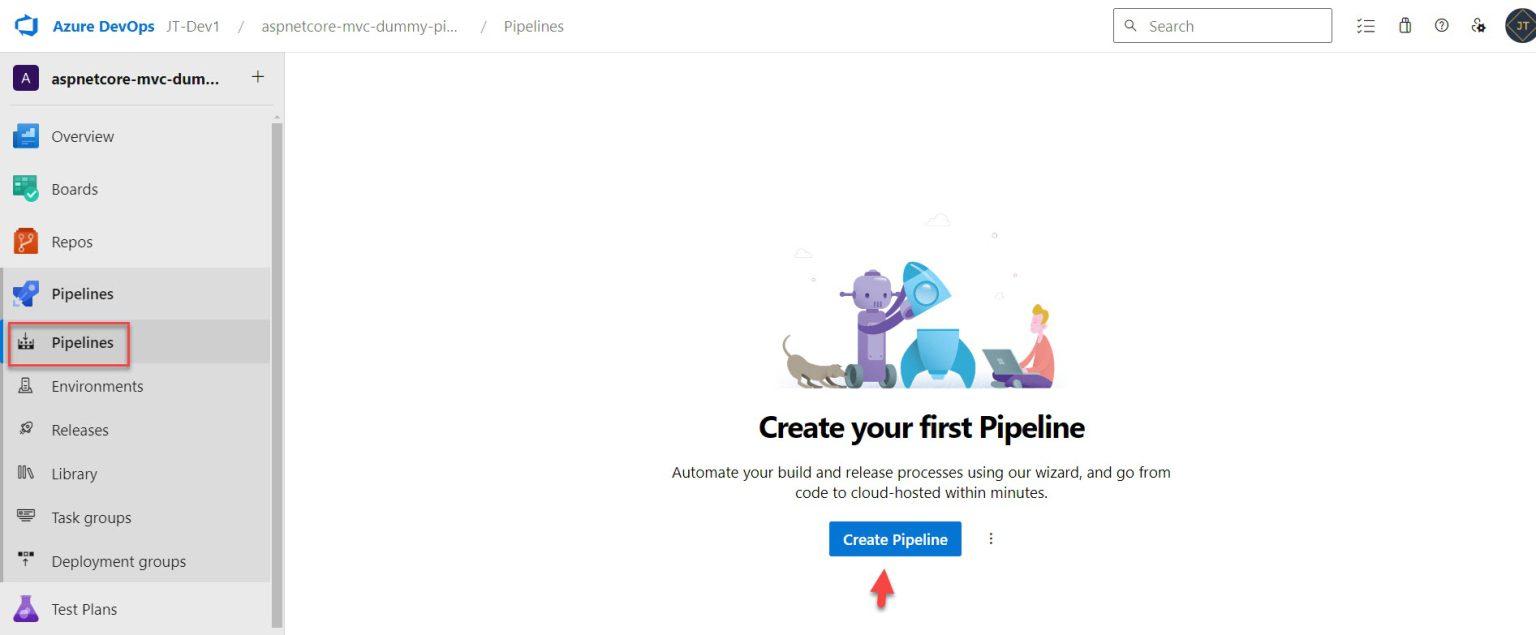This screenshot has width=1536, height=635.
Task: Open the Help question mark icon
Action: (1441, 25)
